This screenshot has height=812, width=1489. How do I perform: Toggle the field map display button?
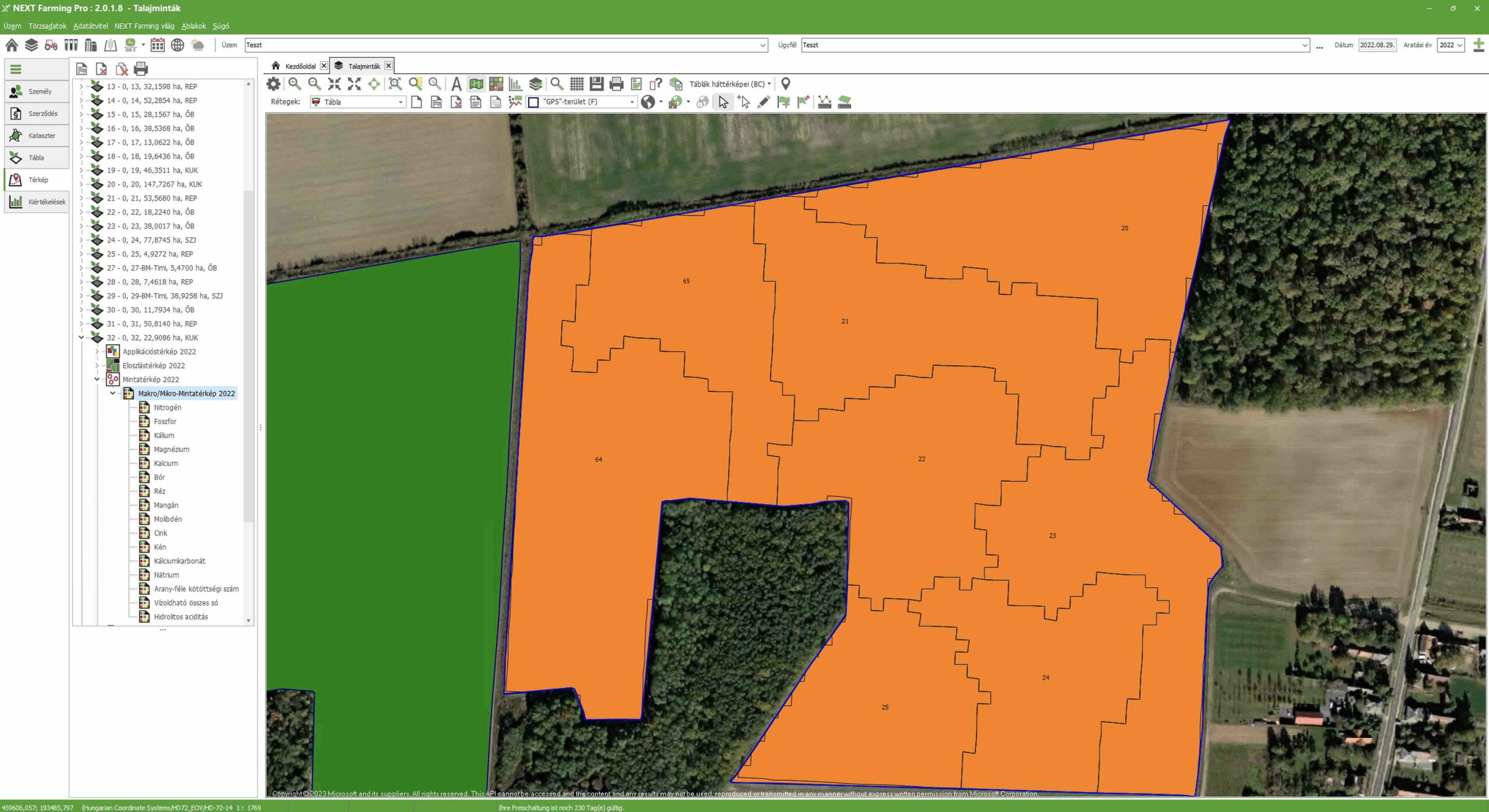476,84
